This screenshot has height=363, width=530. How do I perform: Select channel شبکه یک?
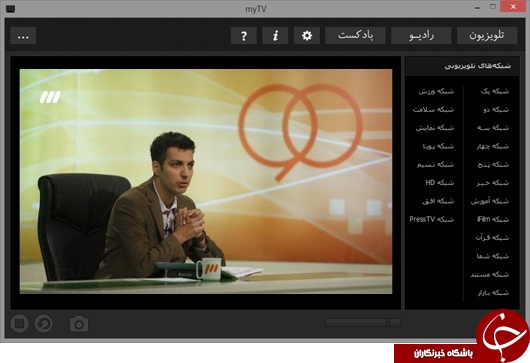(495, 91)
